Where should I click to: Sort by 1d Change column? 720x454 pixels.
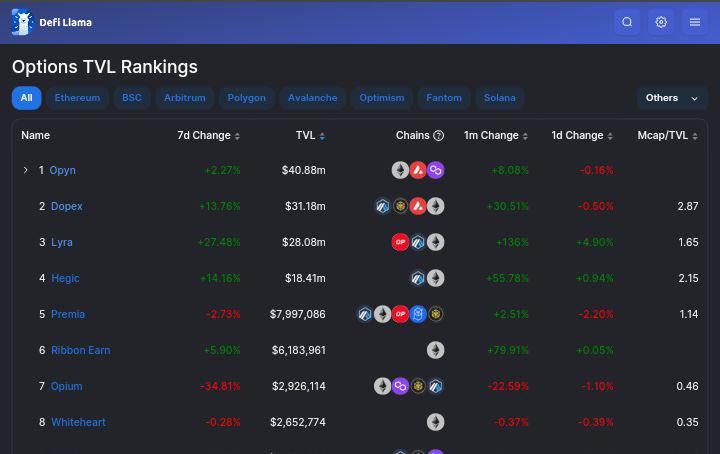(x=582, y=135)
